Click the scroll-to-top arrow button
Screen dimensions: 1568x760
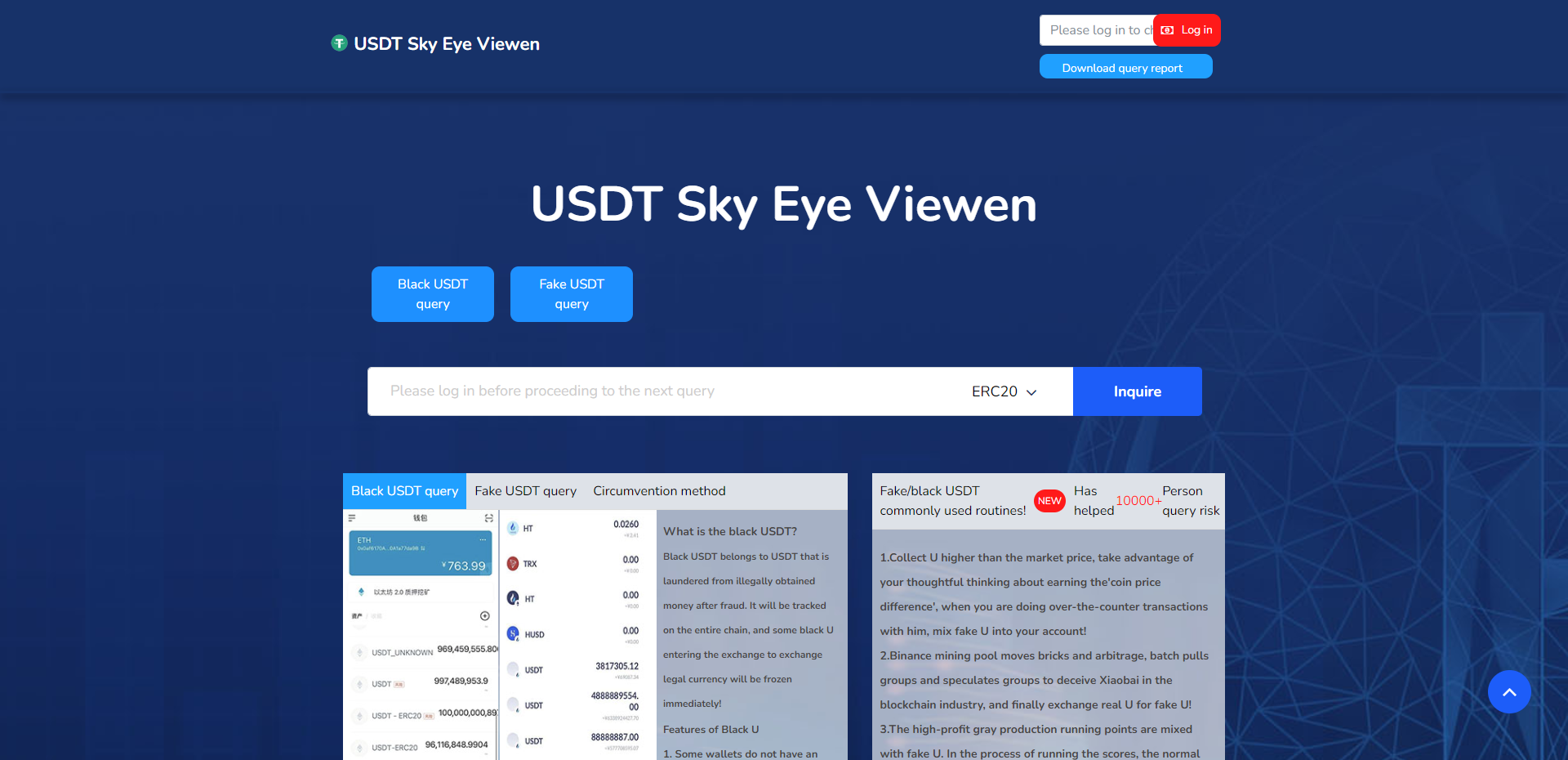(1508, 692)
